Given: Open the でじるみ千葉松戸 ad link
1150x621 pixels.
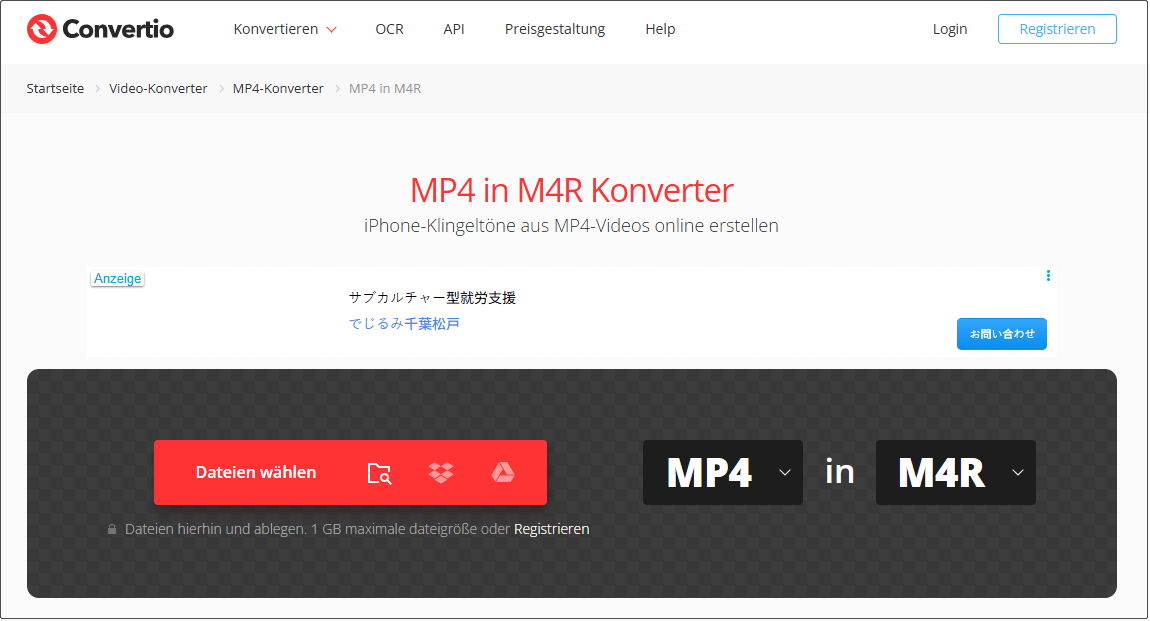Looking at the screenshot, I should [x=404, y=324].
